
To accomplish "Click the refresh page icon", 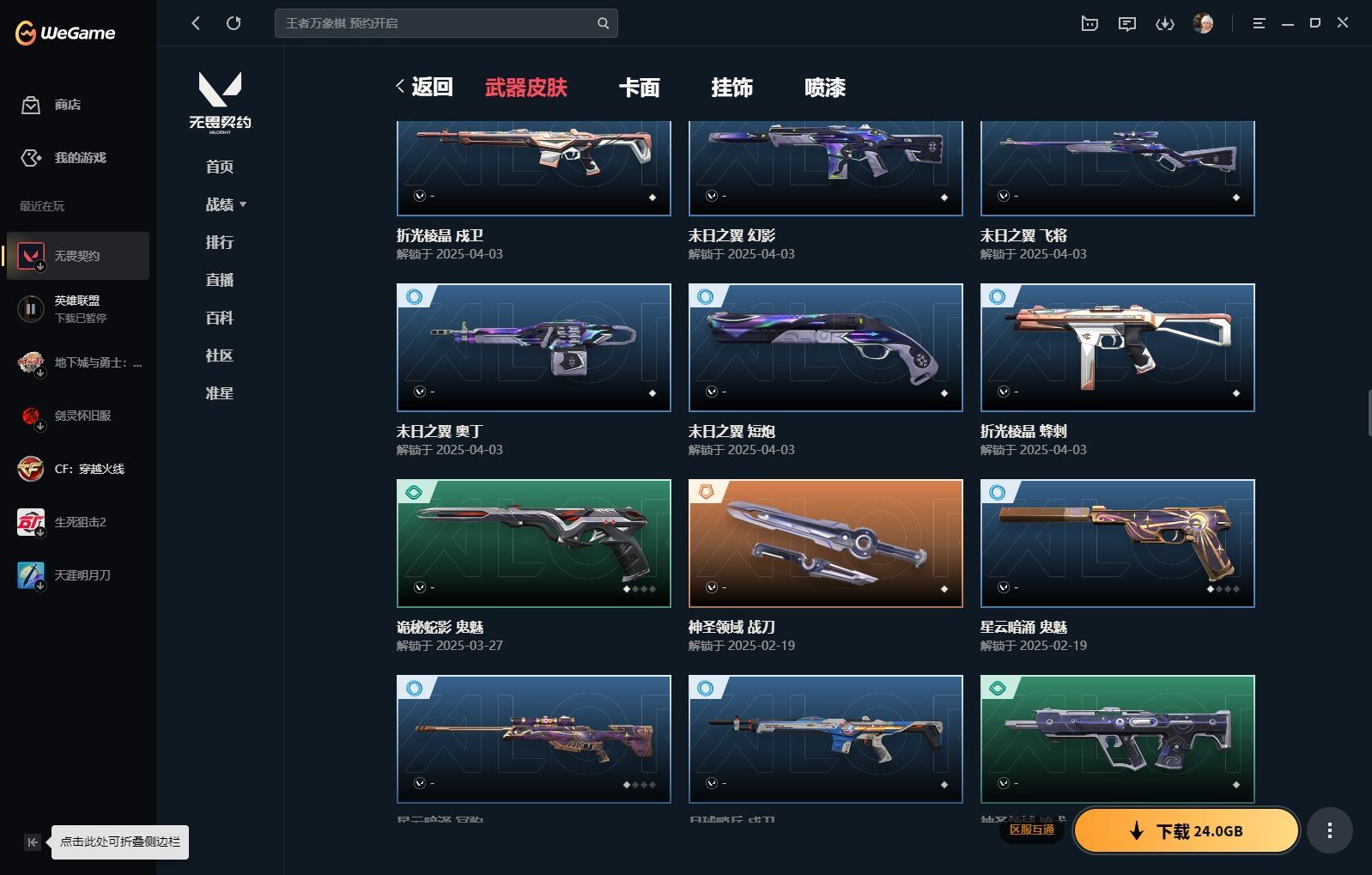I will point(234,23).
